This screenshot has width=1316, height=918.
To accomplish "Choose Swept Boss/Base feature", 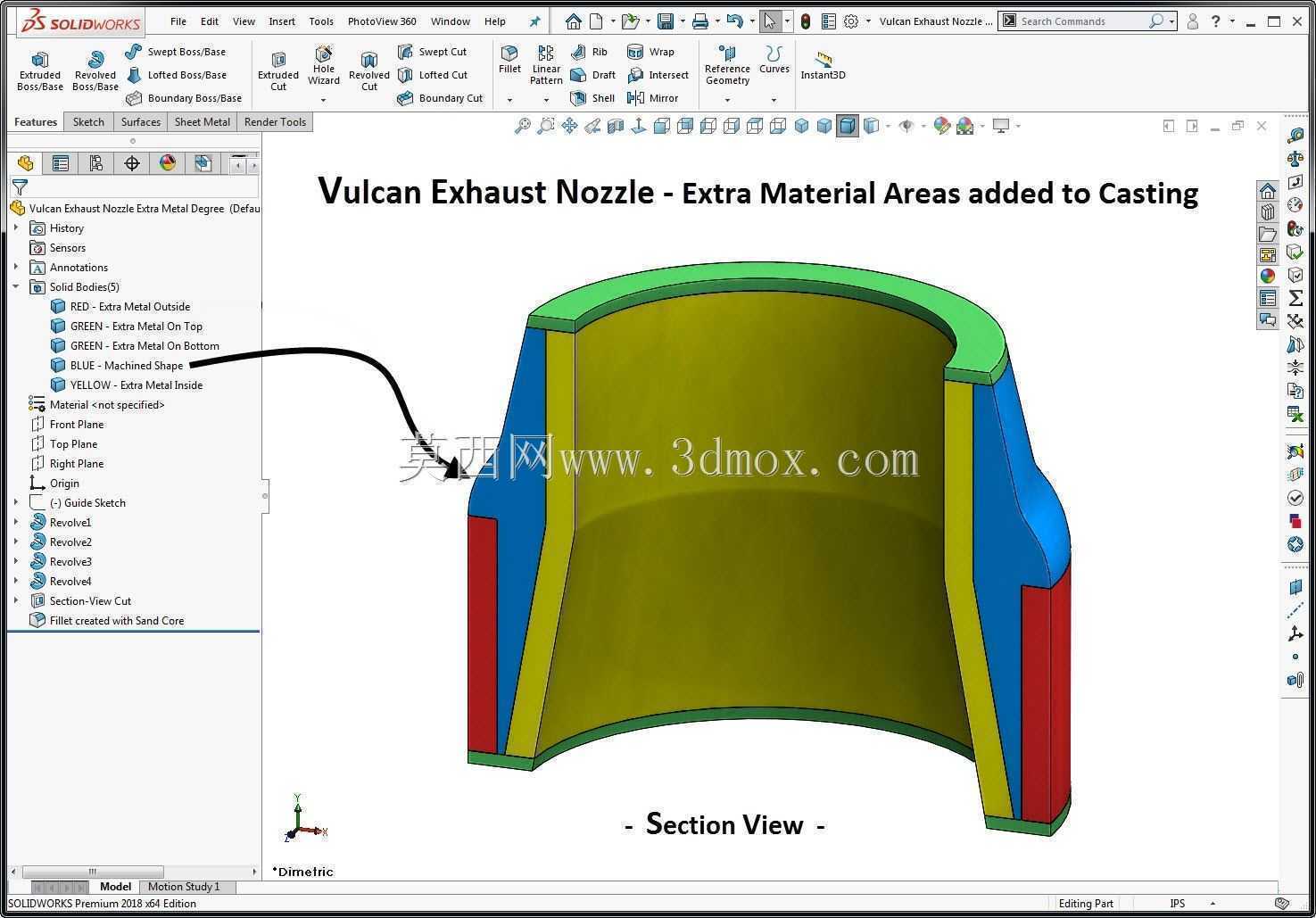I will [176, 52].
